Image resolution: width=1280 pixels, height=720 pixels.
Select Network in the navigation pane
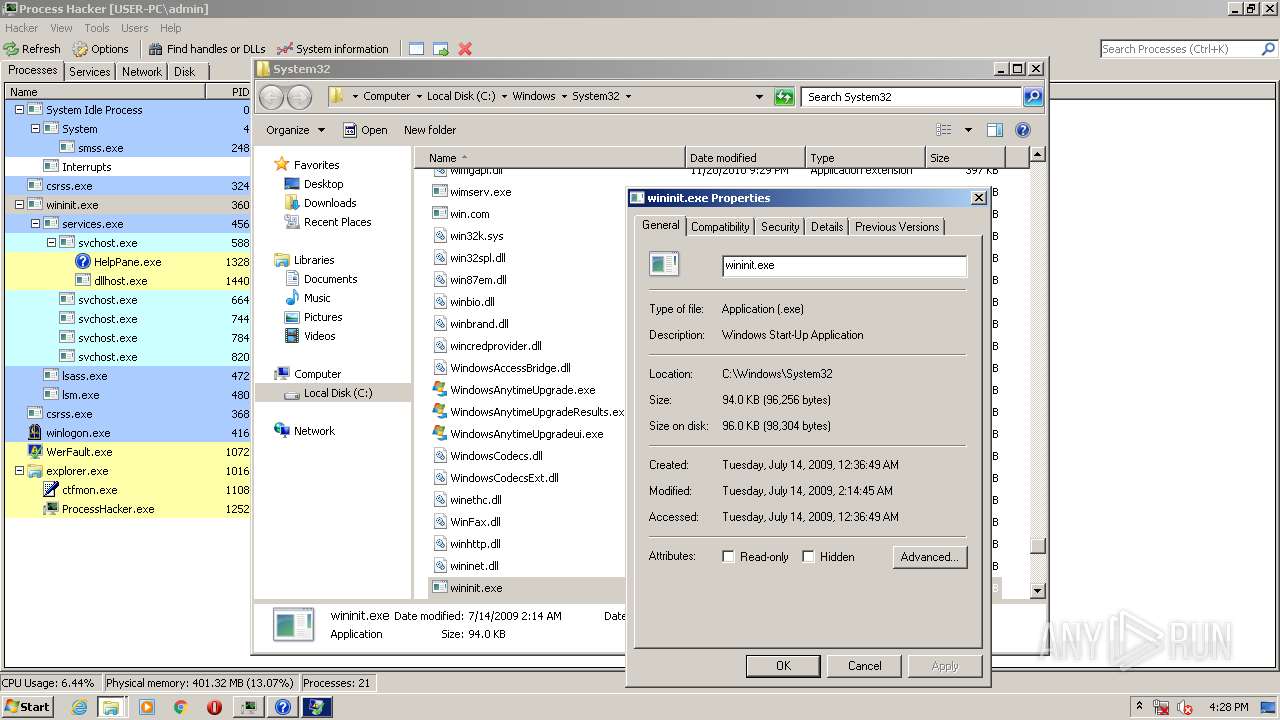pyautogui.click(x=314, y=431)
